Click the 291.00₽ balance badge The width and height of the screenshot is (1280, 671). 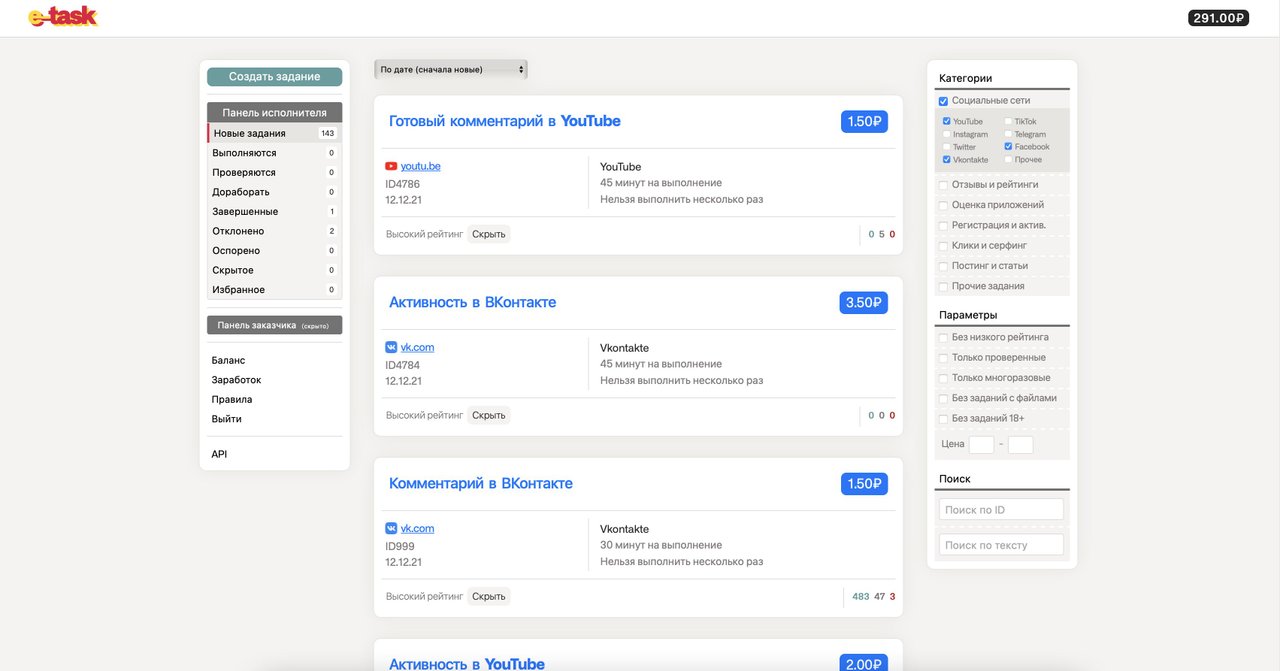point(1218,18)
